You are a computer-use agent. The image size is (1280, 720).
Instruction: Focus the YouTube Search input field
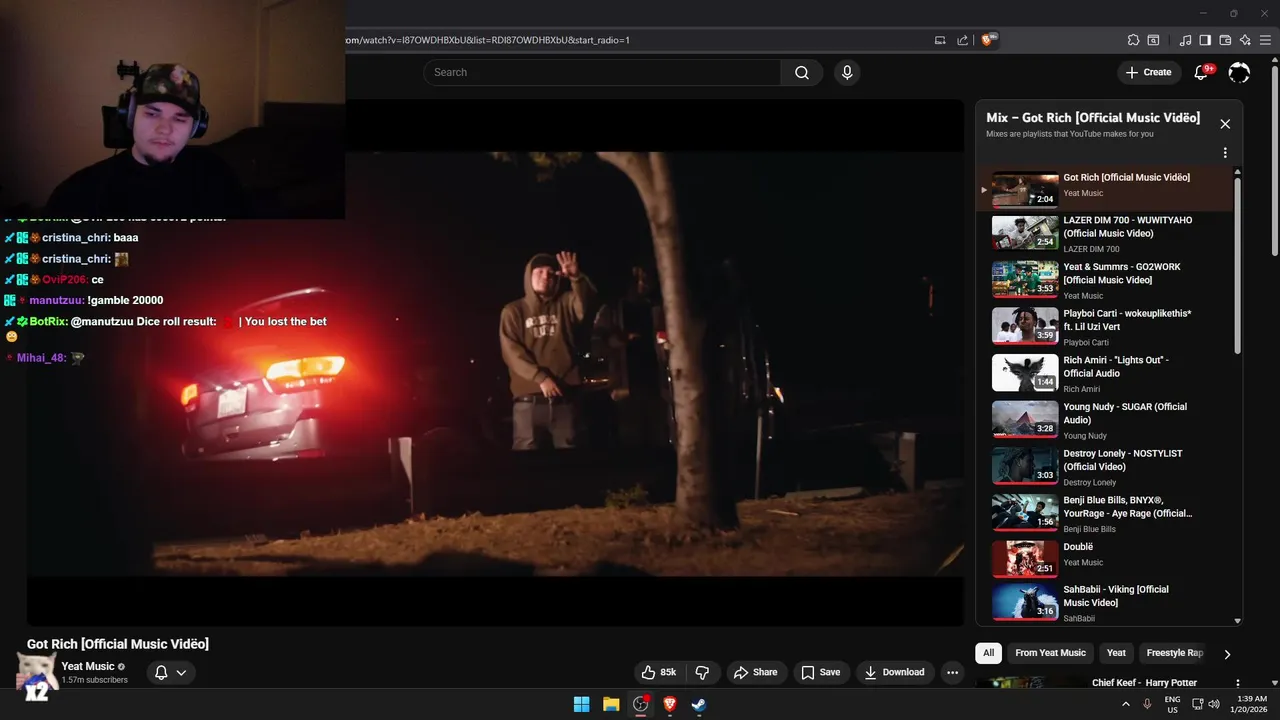click(602, 72)
